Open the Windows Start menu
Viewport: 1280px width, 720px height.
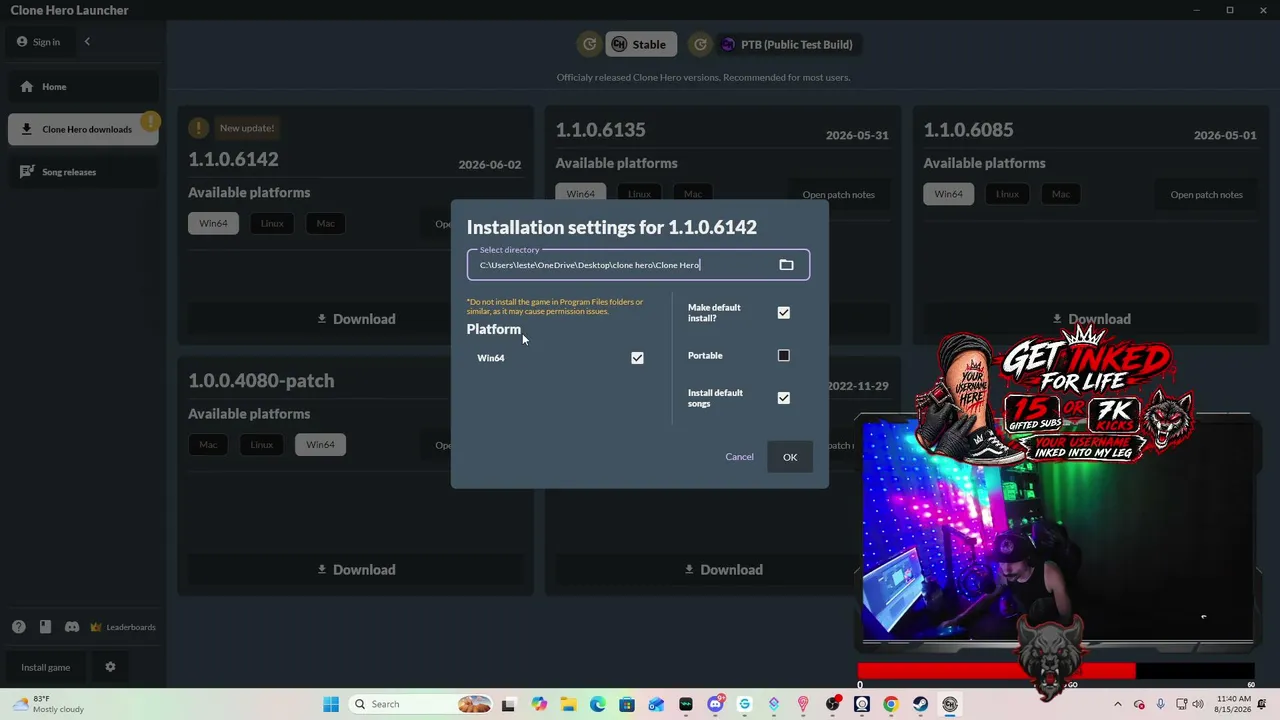coord(331,704)
